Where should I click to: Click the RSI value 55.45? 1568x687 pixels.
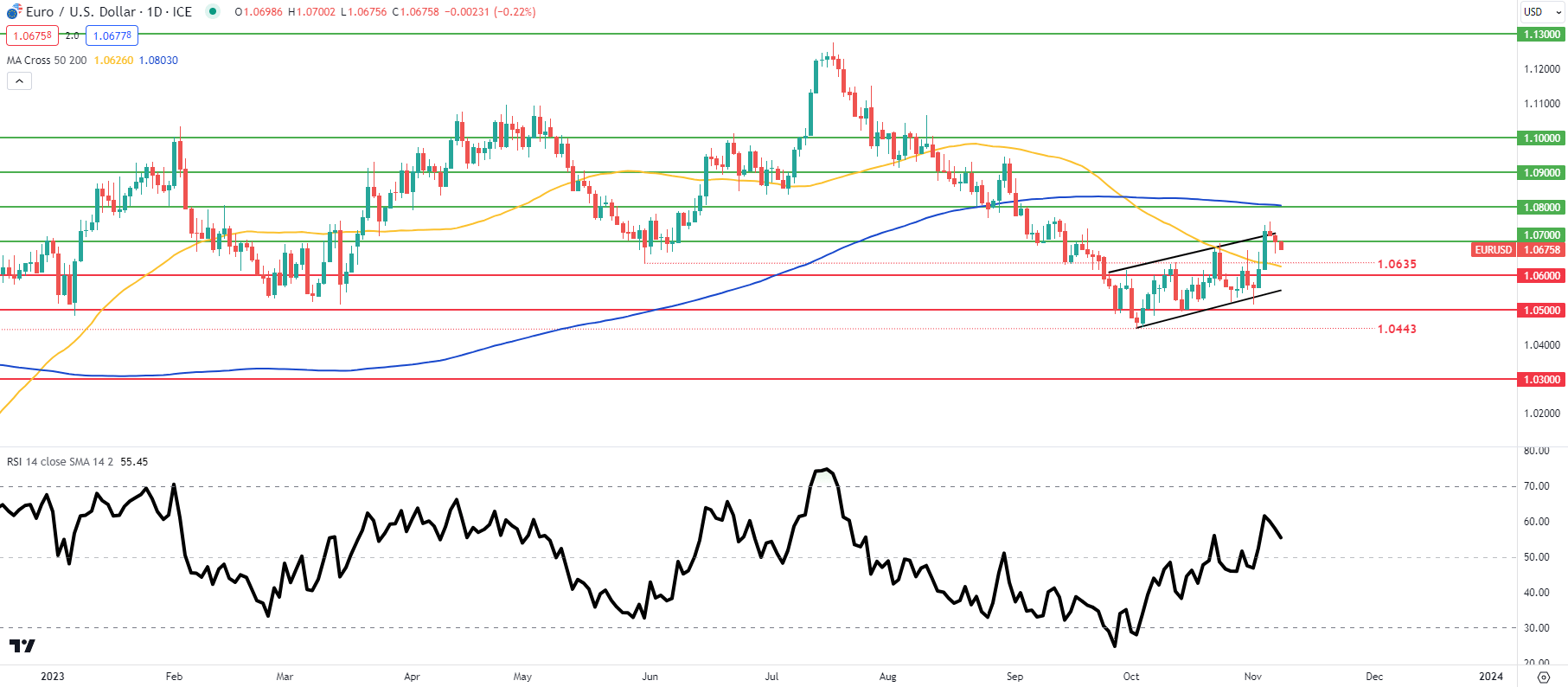click(x=134, y=461)
